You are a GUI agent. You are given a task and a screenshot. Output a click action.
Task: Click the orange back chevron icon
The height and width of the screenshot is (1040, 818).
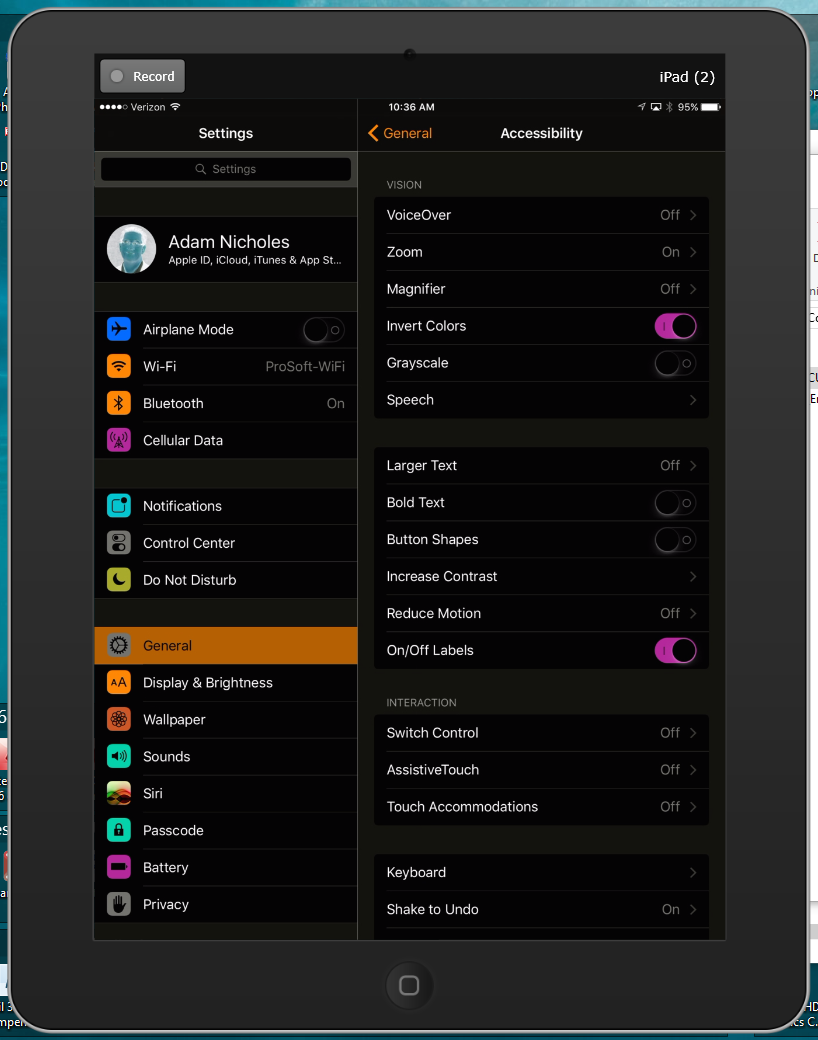tap(374, 133)
